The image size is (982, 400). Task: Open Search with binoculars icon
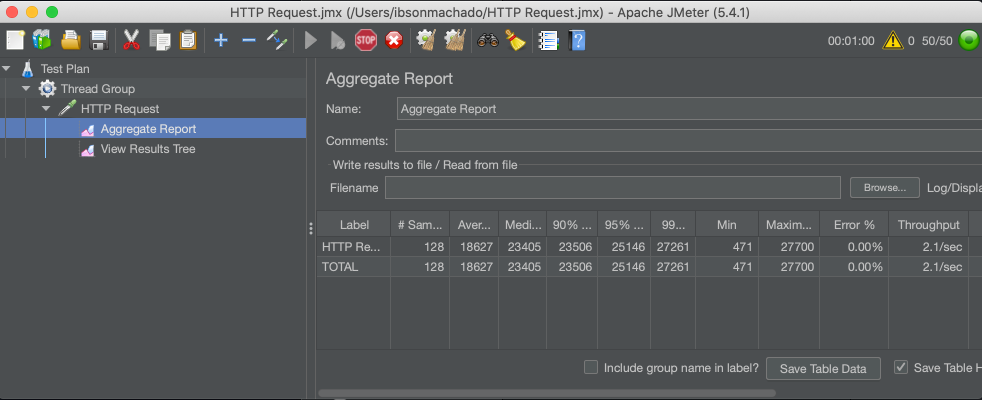(487, 41)
